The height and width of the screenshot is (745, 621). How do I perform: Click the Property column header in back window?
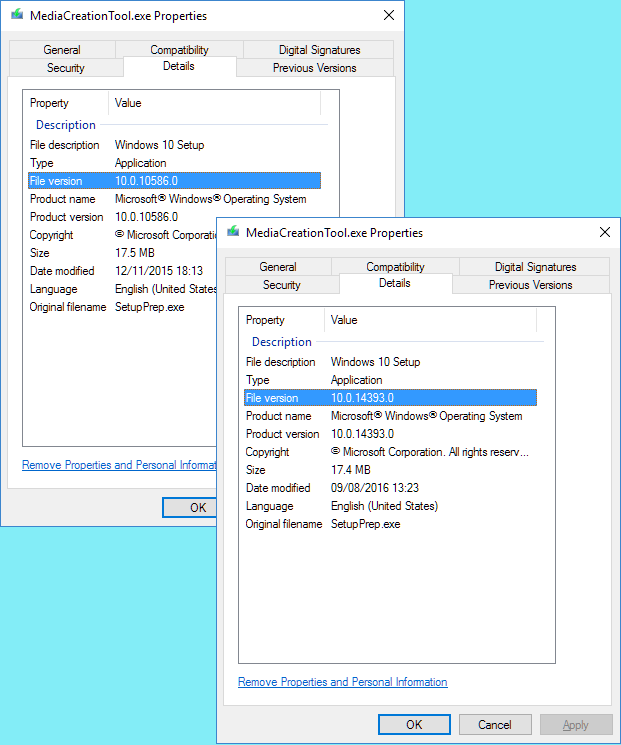tap(66, 103)
